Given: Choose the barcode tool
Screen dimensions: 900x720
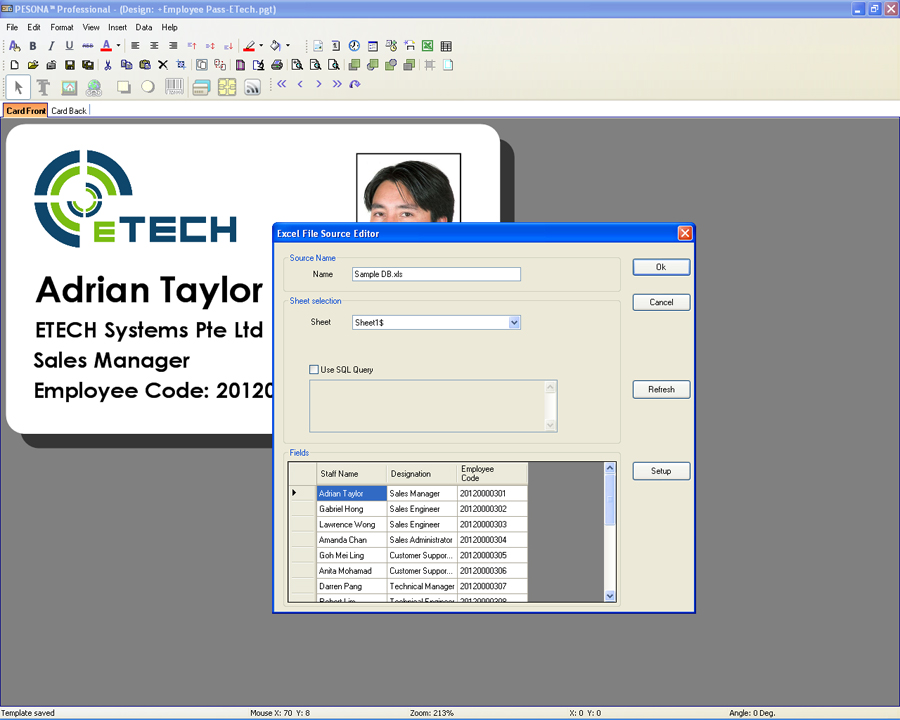Looking at the screenshot, I should 174,87.
